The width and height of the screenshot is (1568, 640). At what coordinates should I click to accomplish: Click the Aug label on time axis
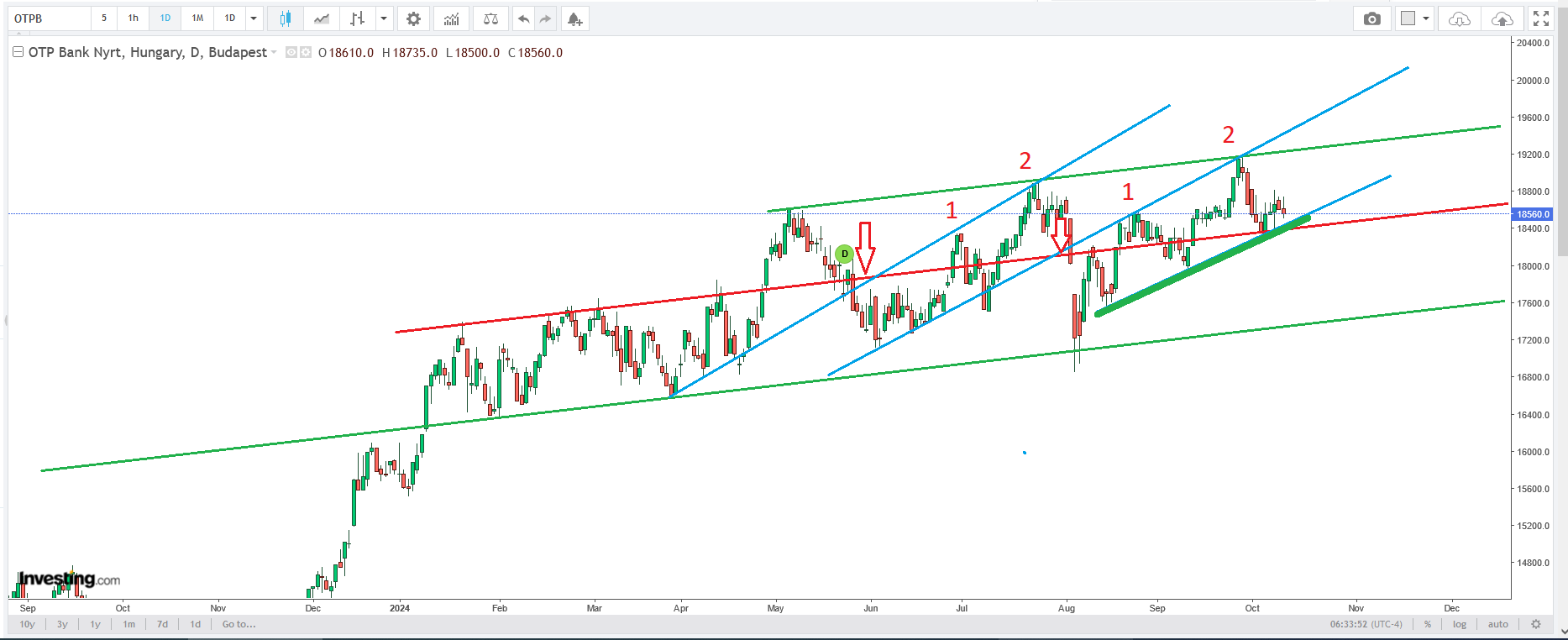click(x=1067, y=608)
